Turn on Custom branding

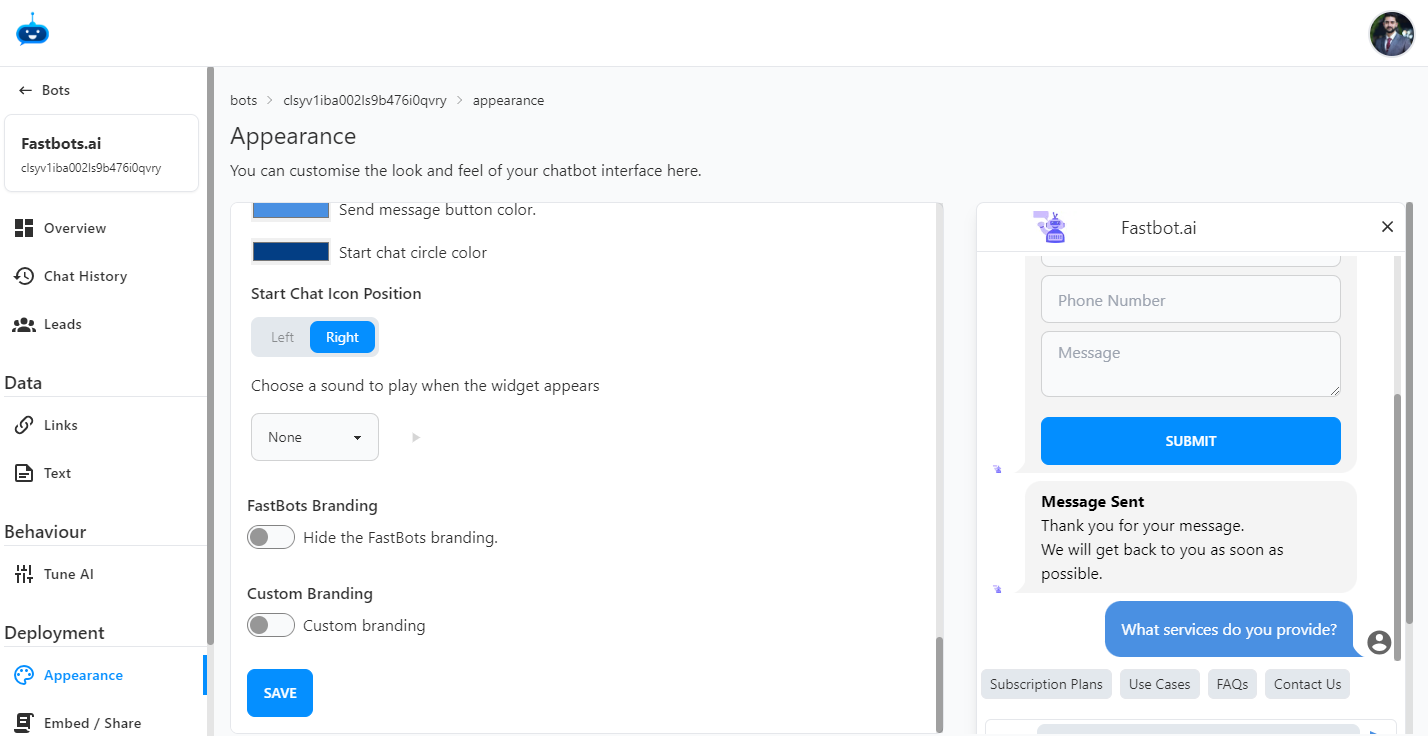pyautogui.click(x=270, y=624)
